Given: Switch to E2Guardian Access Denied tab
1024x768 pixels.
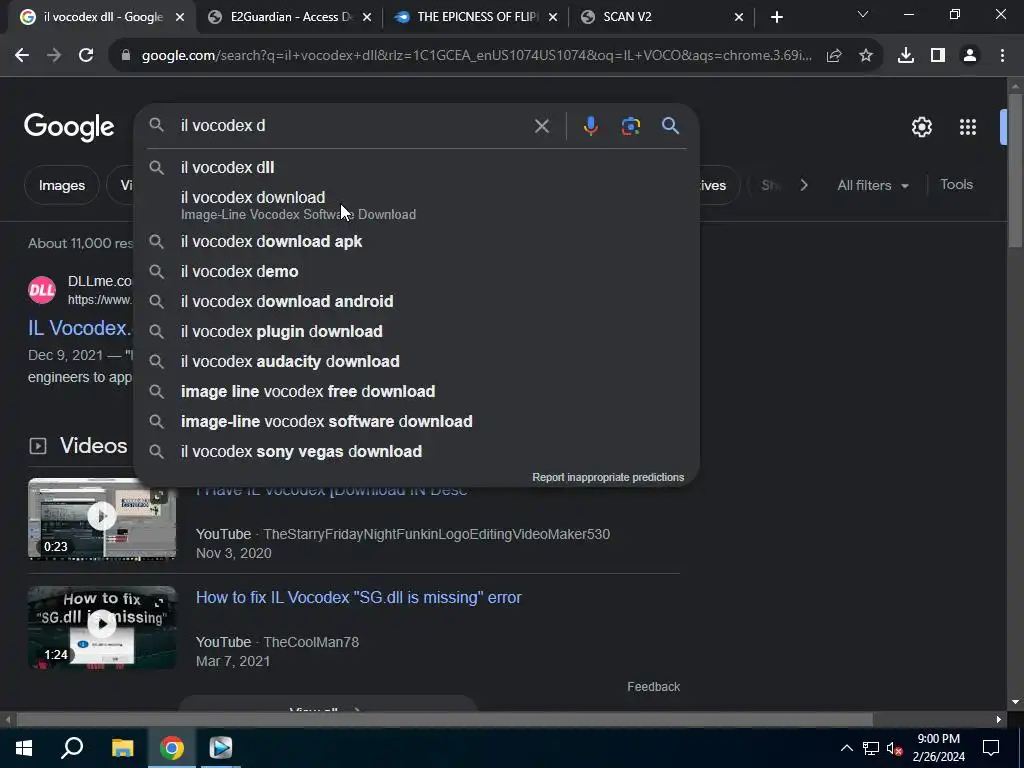Looking at the screenshot, I should [x=291, y=17].
